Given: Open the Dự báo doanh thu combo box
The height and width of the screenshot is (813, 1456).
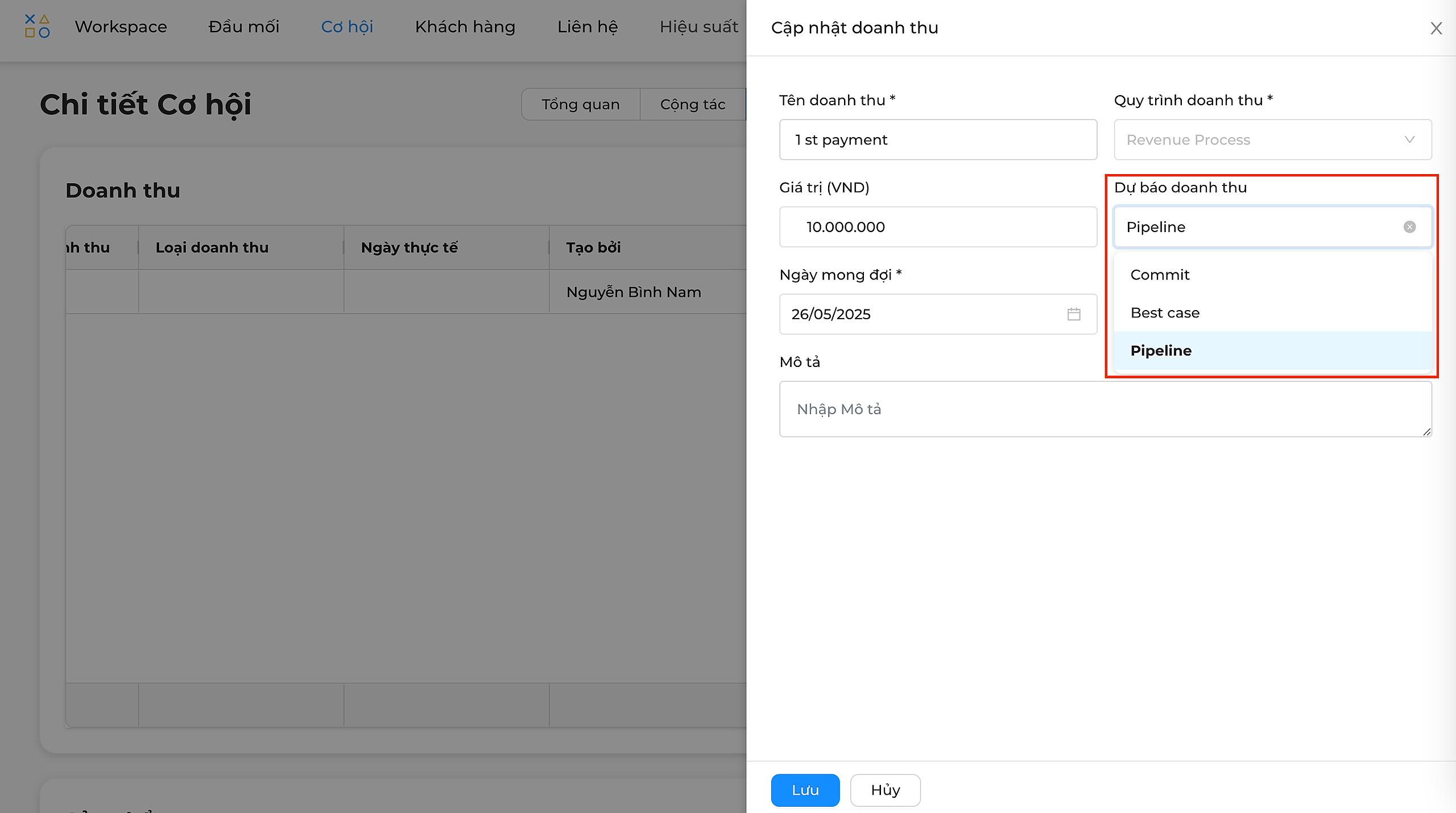Looking at the screenshot, I should pos(1273,227).
